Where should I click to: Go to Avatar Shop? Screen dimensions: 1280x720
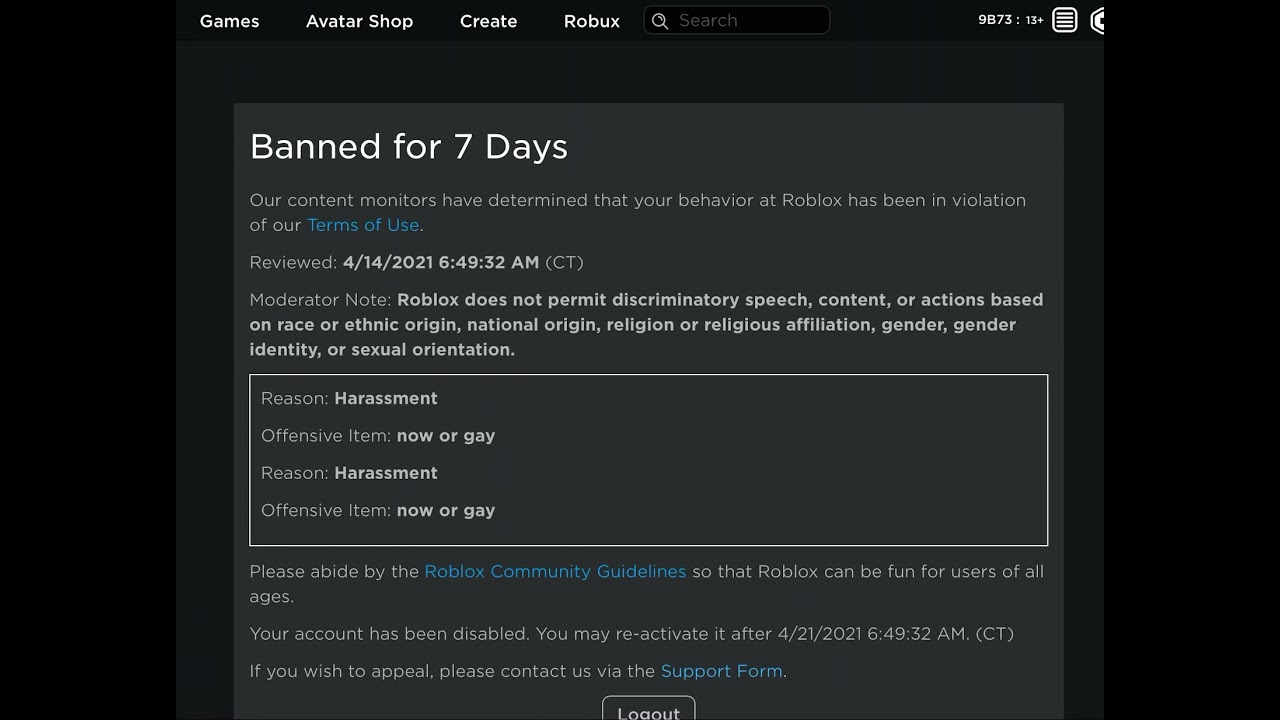coord(359,21)
